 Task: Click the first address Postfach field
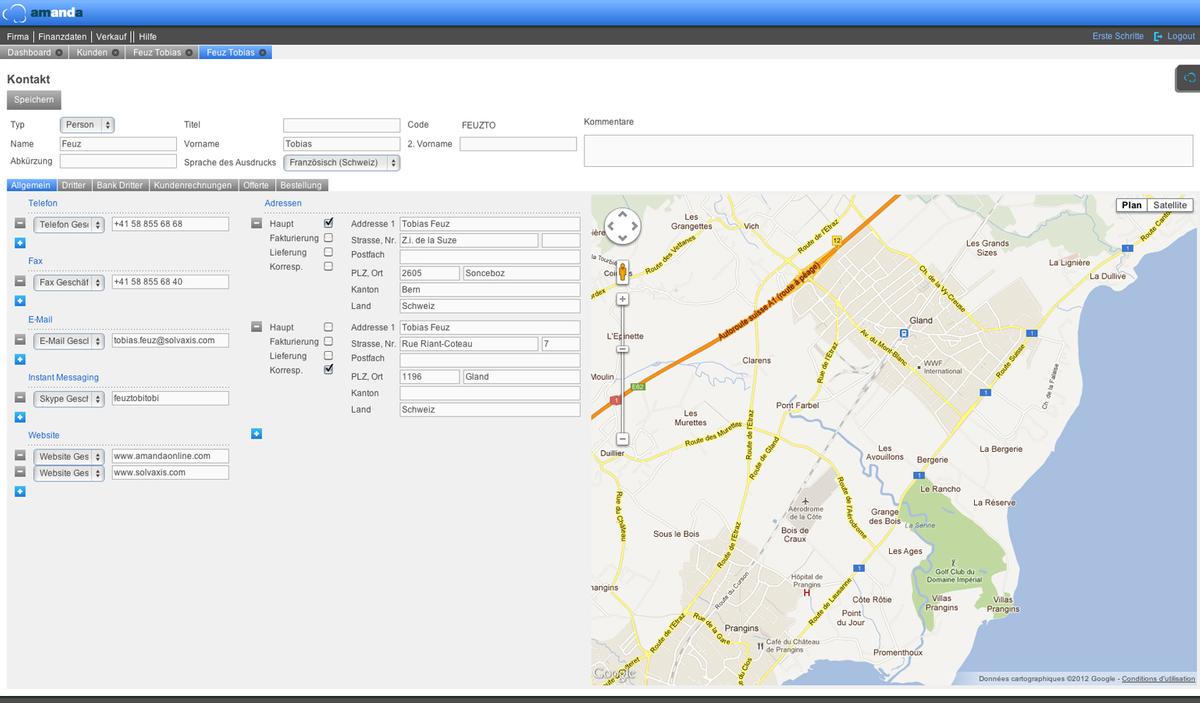(490, 257)
